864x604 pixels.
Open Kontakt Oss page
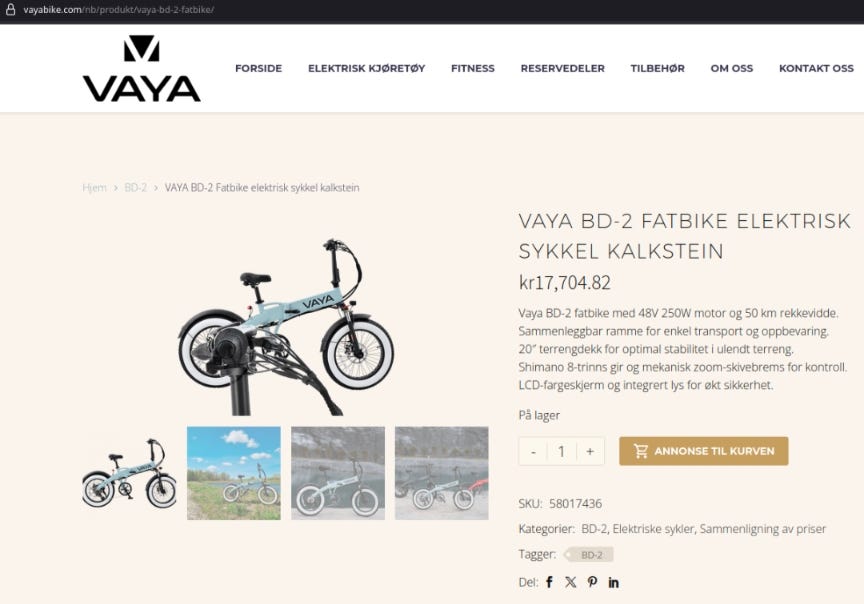[x=816, y=68]
